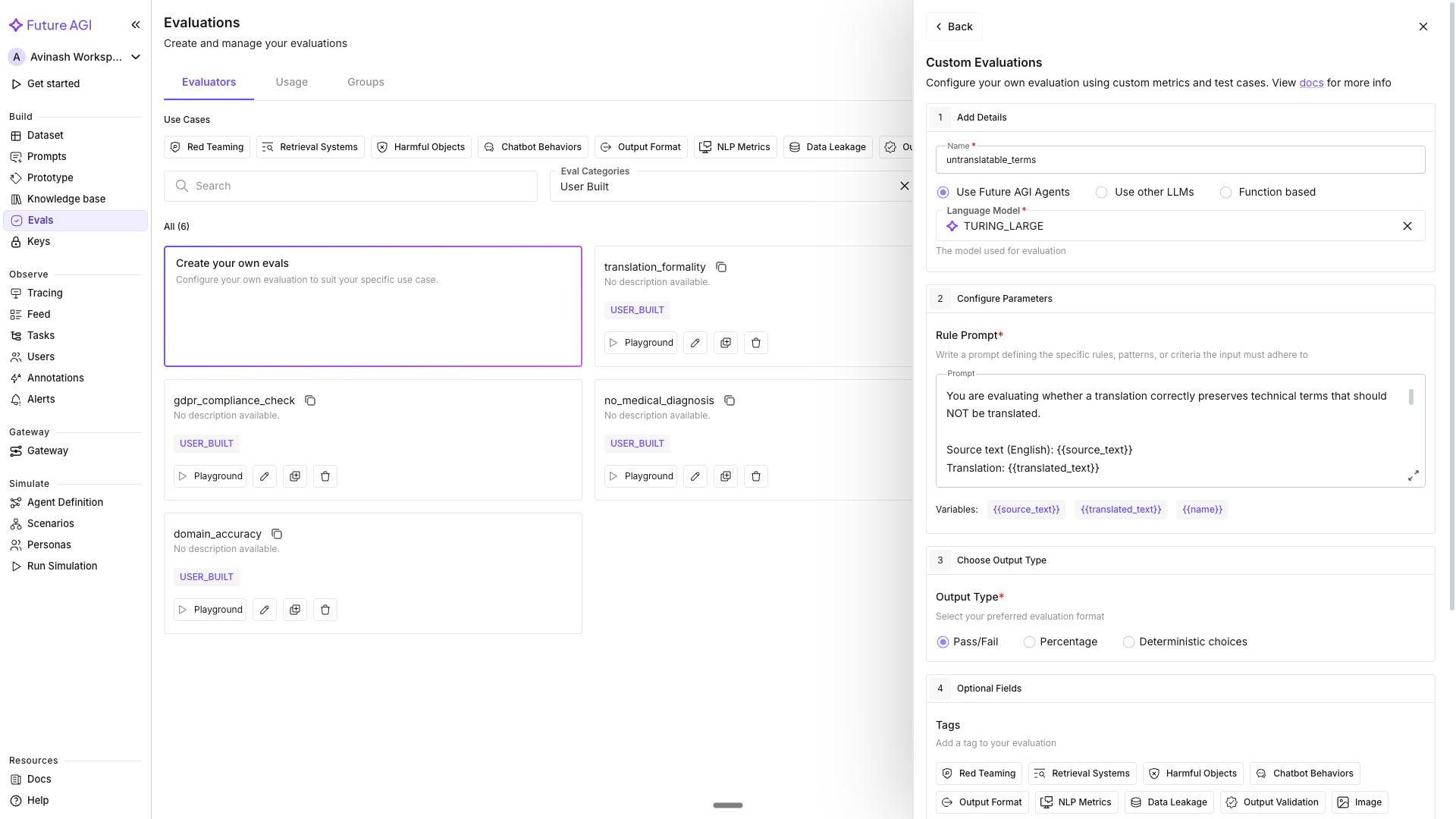1456x819 pixels.
Task: Select the Evals icon in the sidebar
Action: pyautogui.click(x=17, y=220)
